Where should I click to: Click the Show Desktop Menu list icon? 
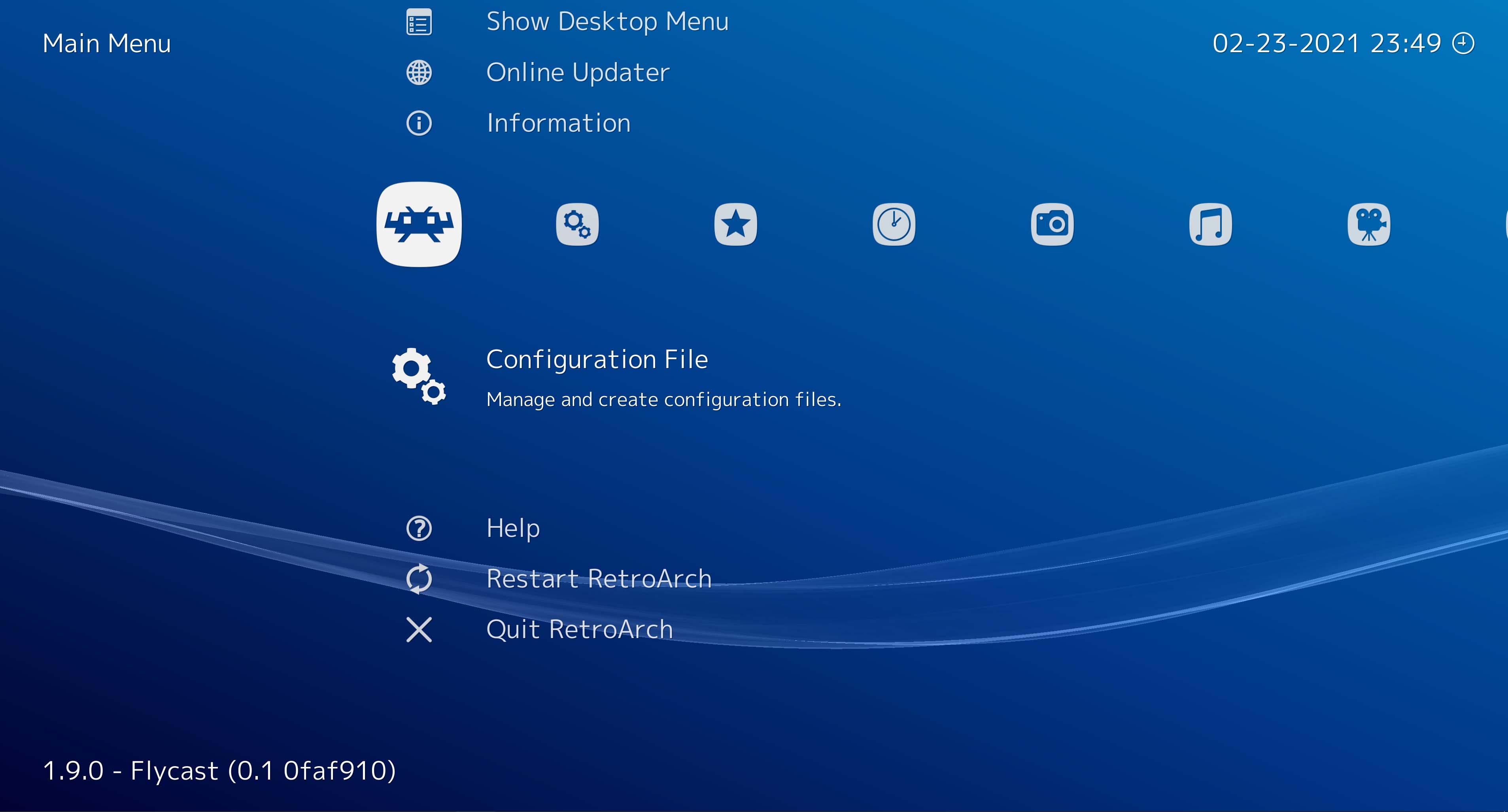pos(419,22)
